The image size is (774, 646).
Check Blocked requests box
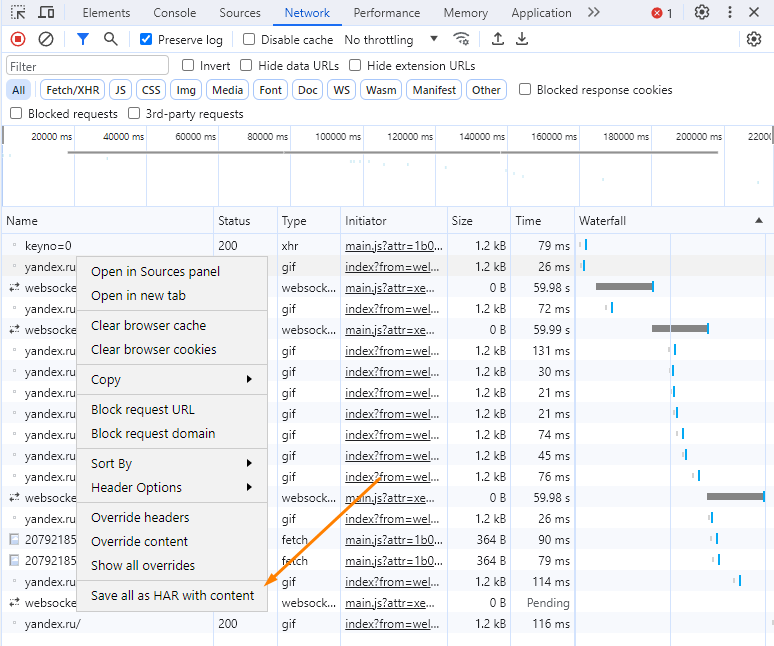coord(16,114)
